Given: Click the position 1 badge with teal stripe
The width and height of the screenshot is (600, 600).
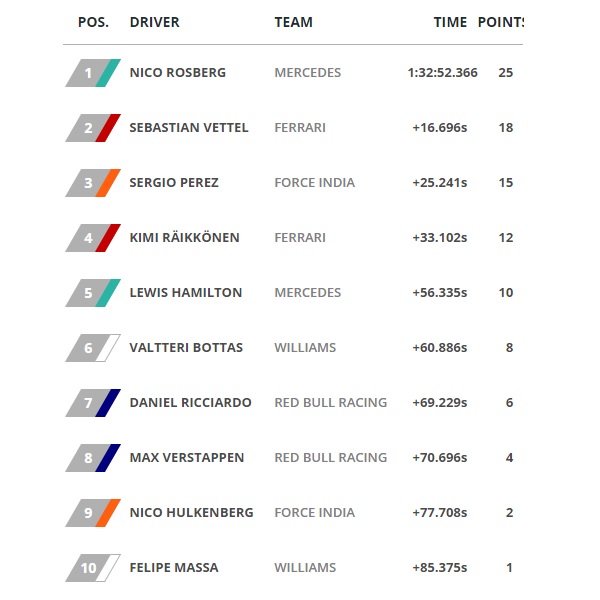Looking at the screenshot, I should click(x=93, y=73).
